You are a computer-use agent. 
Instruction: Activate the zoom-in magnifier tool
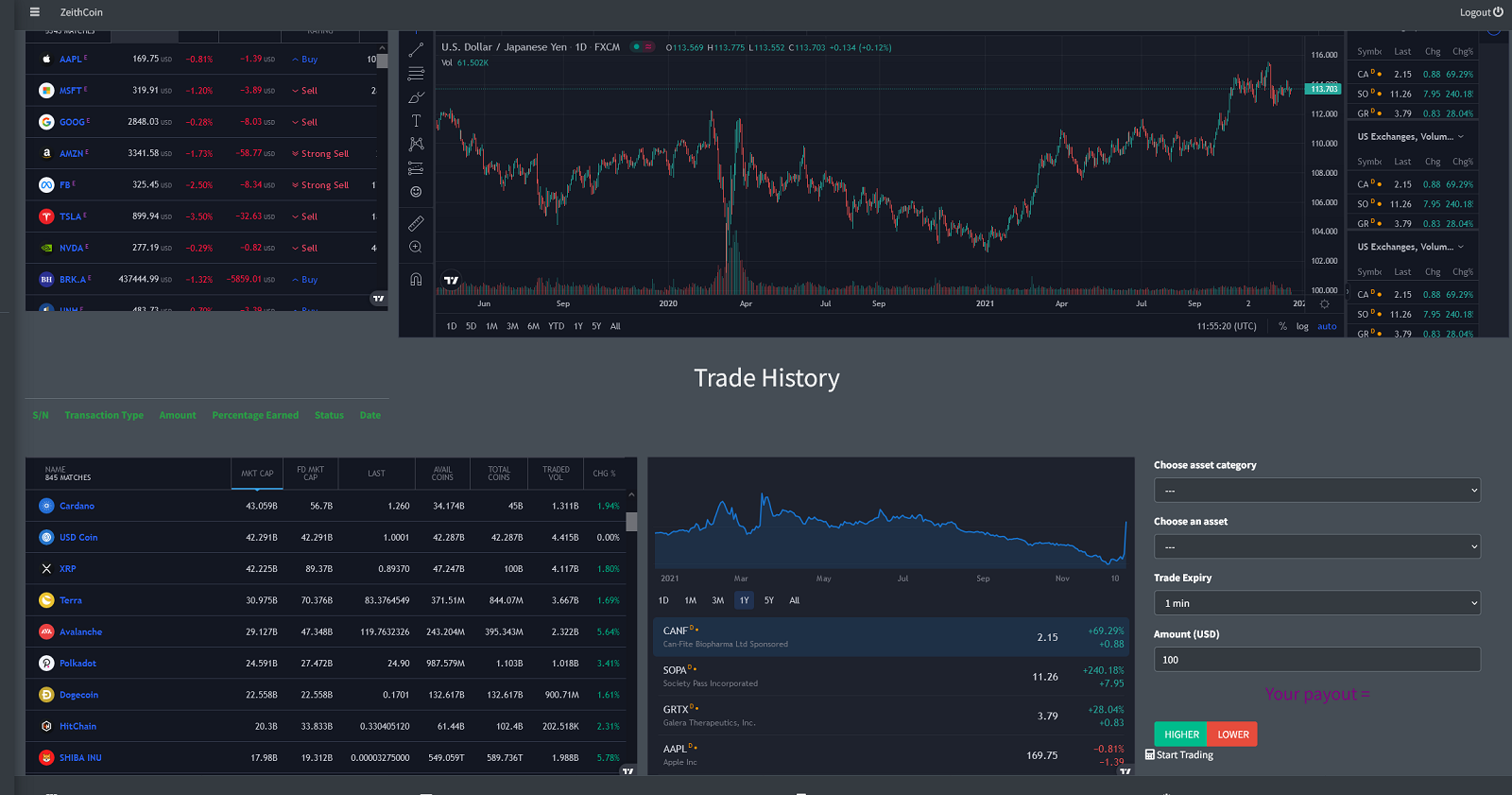[x=416, y=248]
